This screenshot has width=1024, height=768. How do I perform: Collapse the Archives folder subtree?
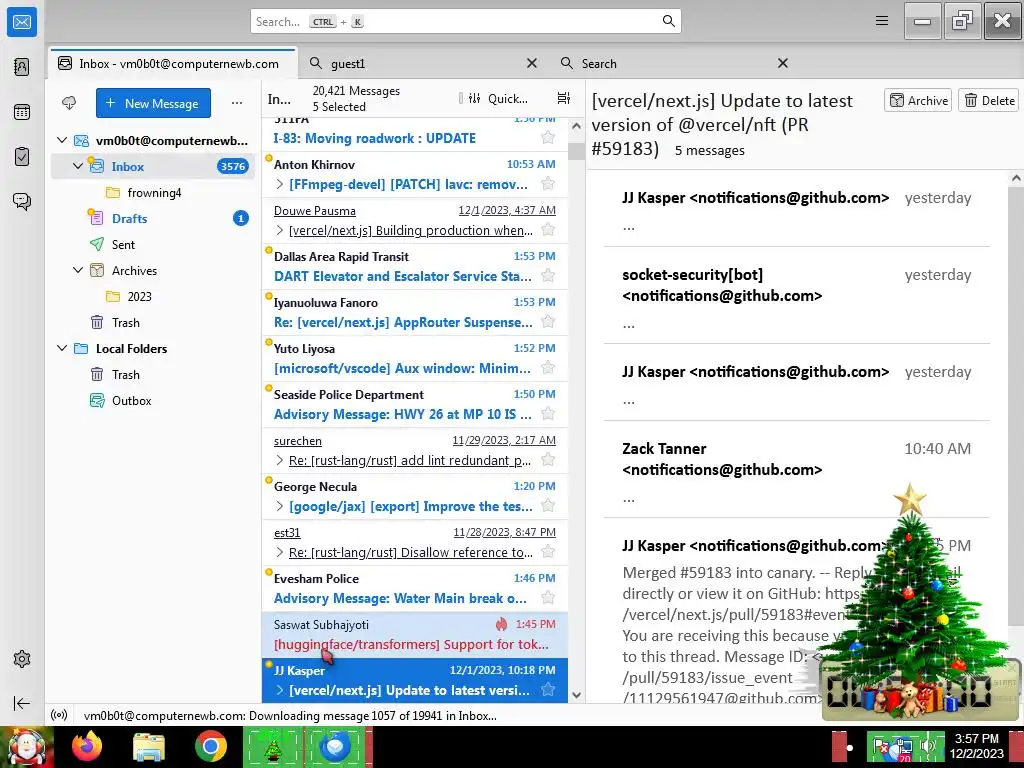tap(78, 270)
